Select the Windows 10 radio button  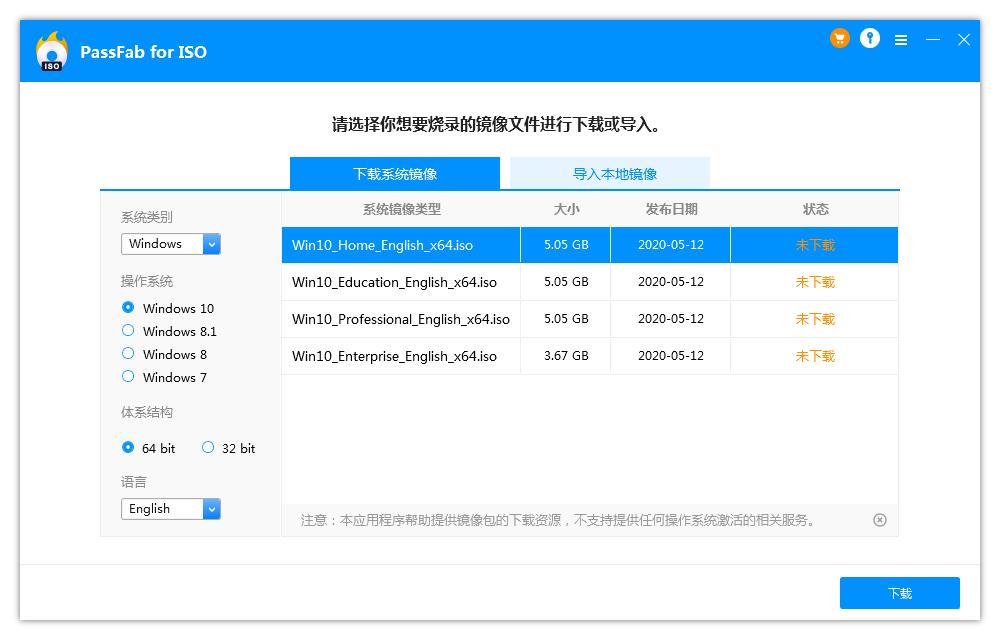[128, 308]
